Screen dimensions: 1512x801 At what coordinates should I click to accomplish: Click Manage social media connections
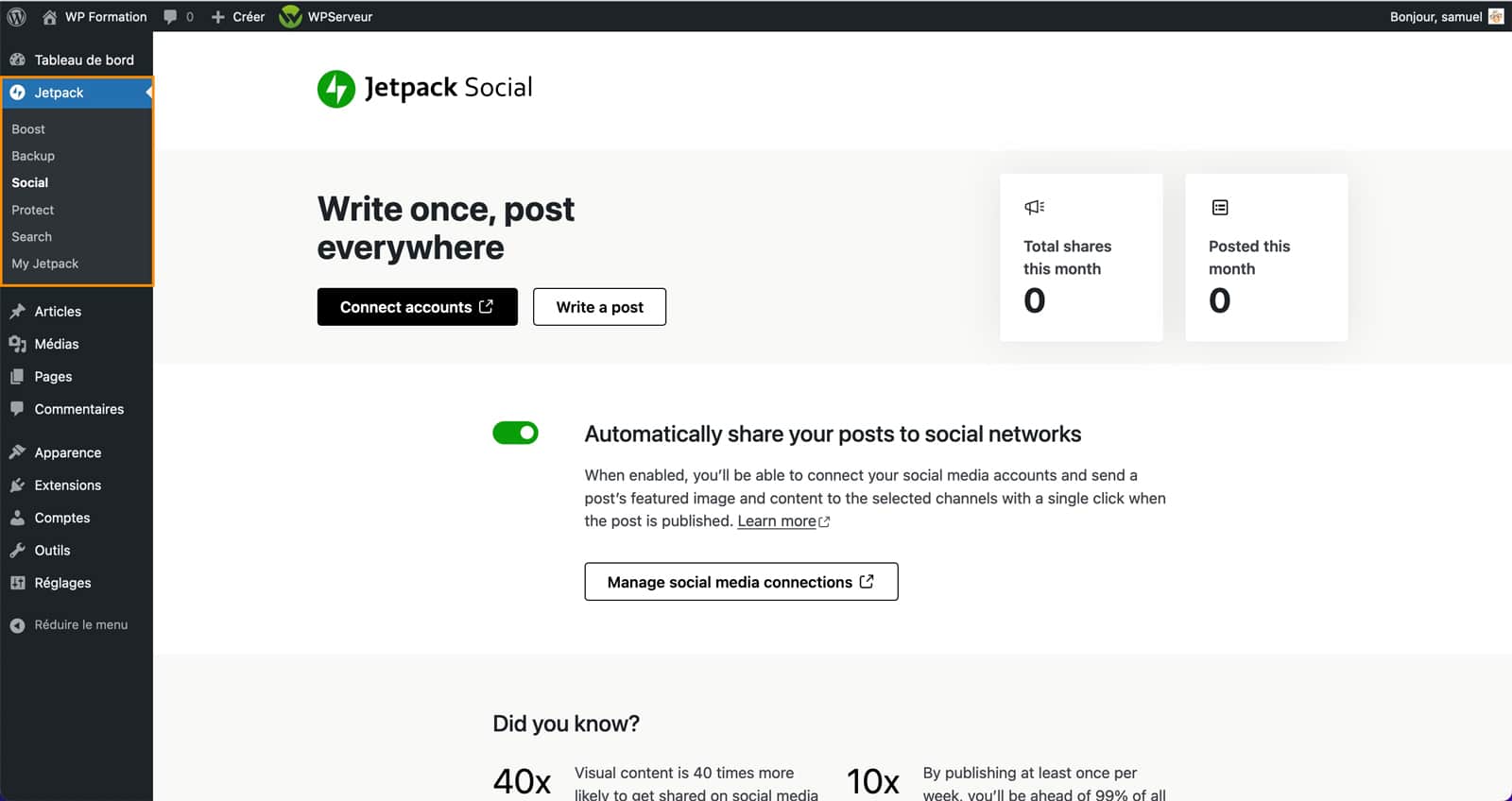click(x=741, y=582)
